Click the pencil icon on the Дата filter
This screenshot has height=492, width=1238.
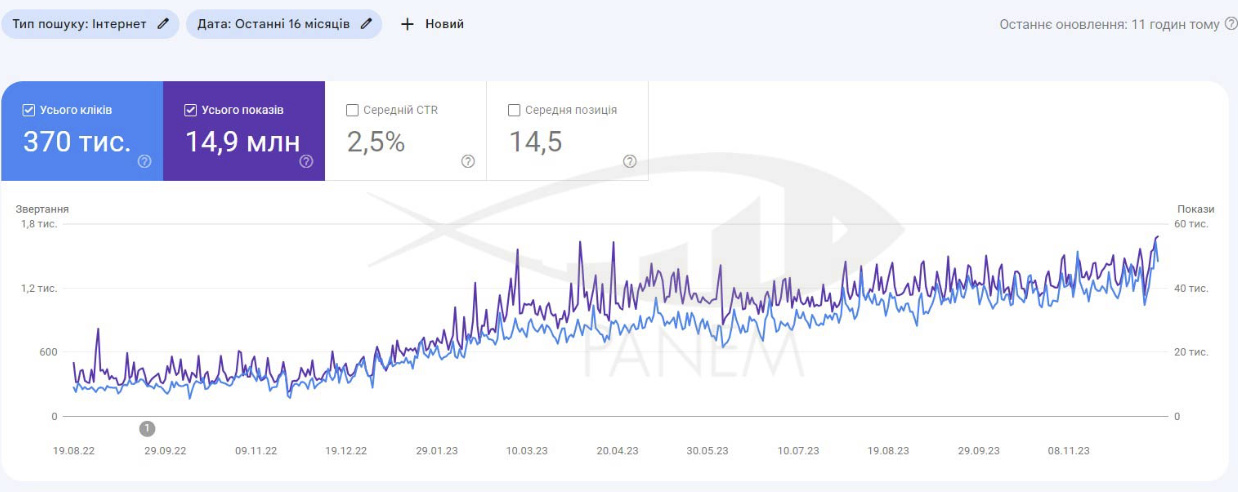click(367, 24)
